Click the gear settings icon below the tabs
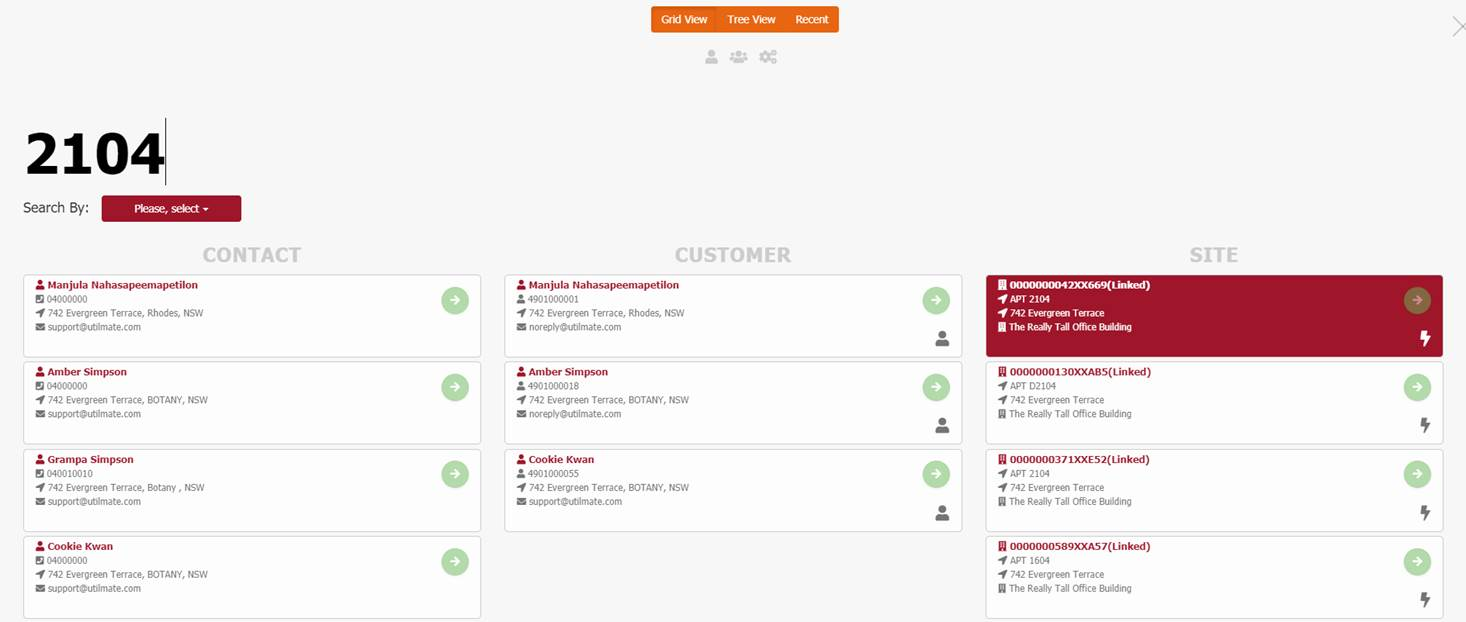 [x=768, y=57]
